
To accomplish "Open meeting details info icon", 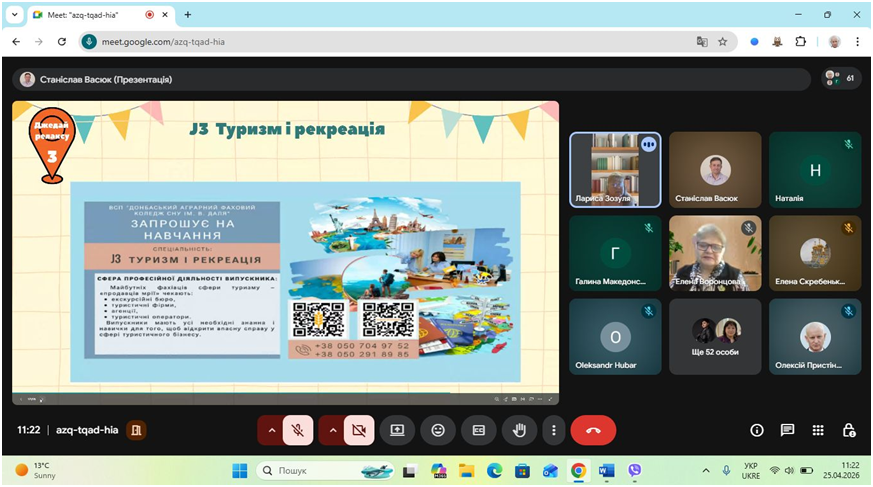I will 757,430.
